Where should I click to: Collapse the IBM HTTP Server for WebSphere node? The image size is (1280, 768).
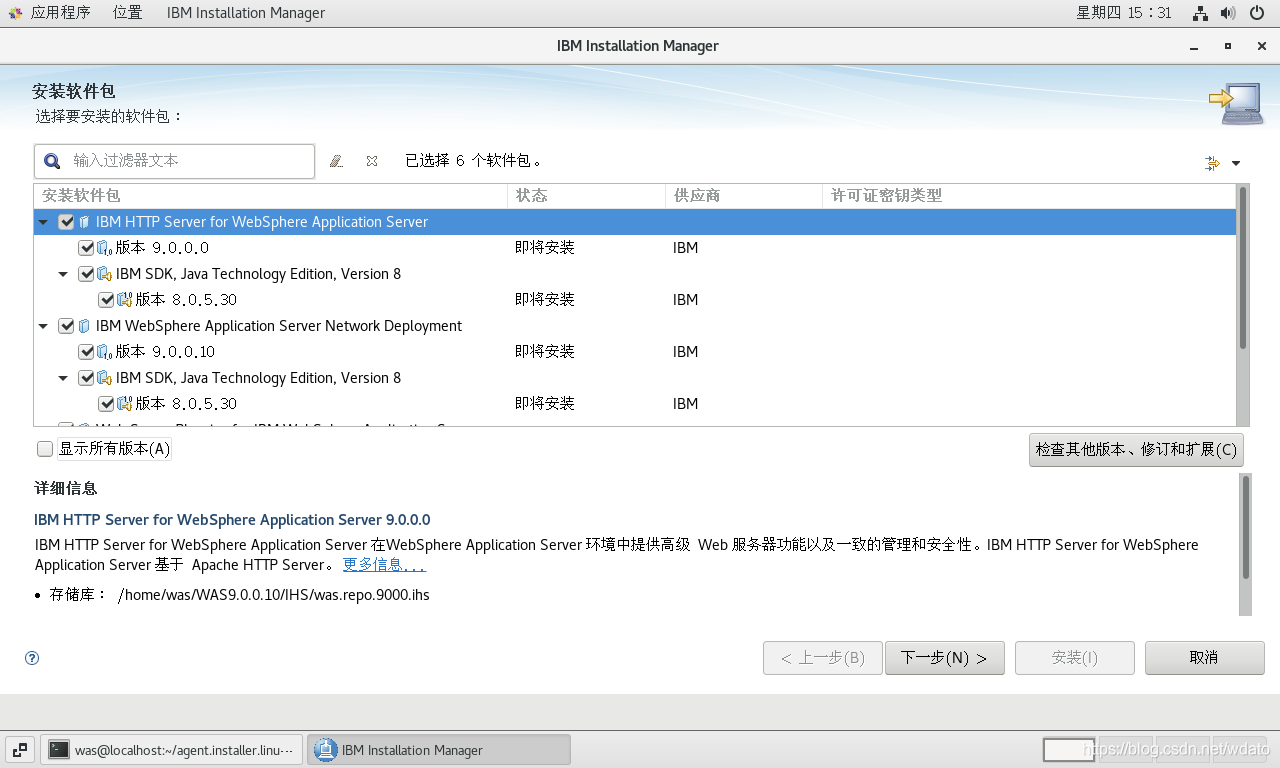43,222
